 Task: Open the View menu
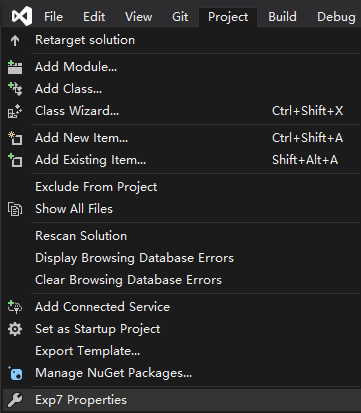139,17
